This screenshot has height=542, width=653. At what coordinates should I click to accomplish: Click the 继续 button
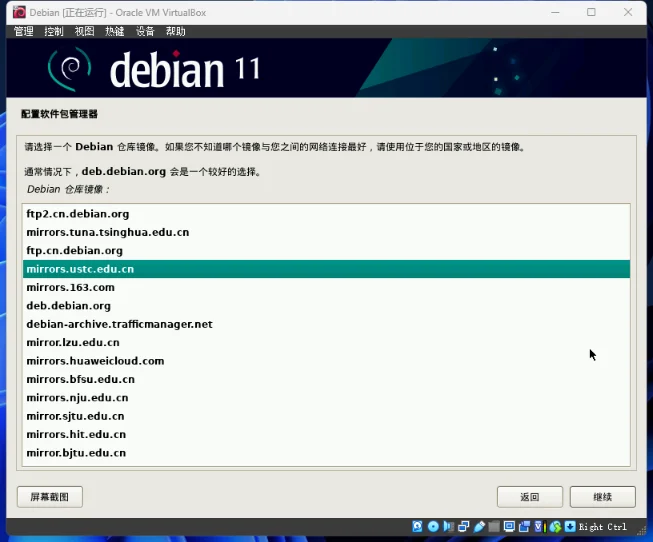603,497
